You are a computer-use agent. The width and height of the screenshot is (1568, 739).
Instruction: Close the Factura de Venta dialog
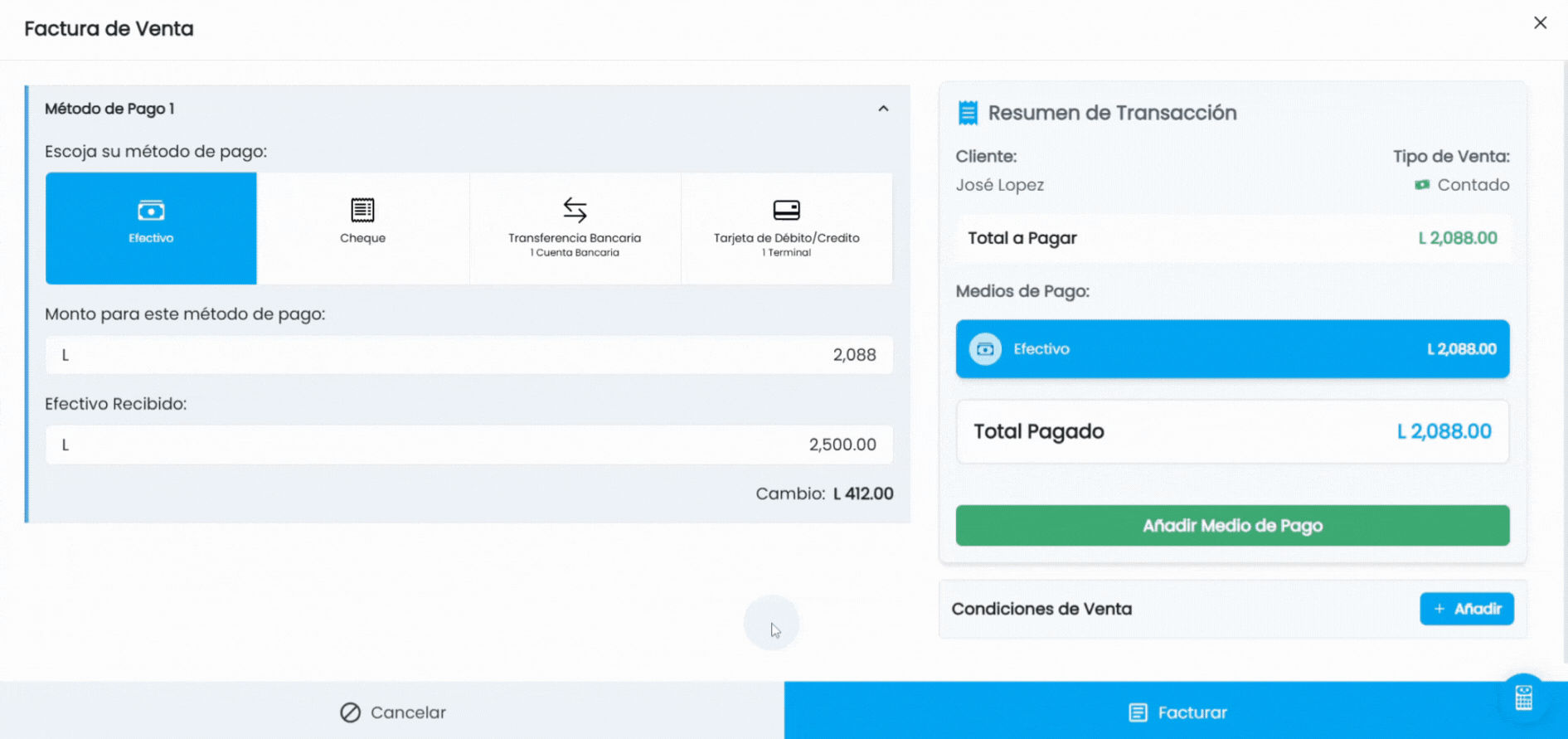pos(1540,23)
